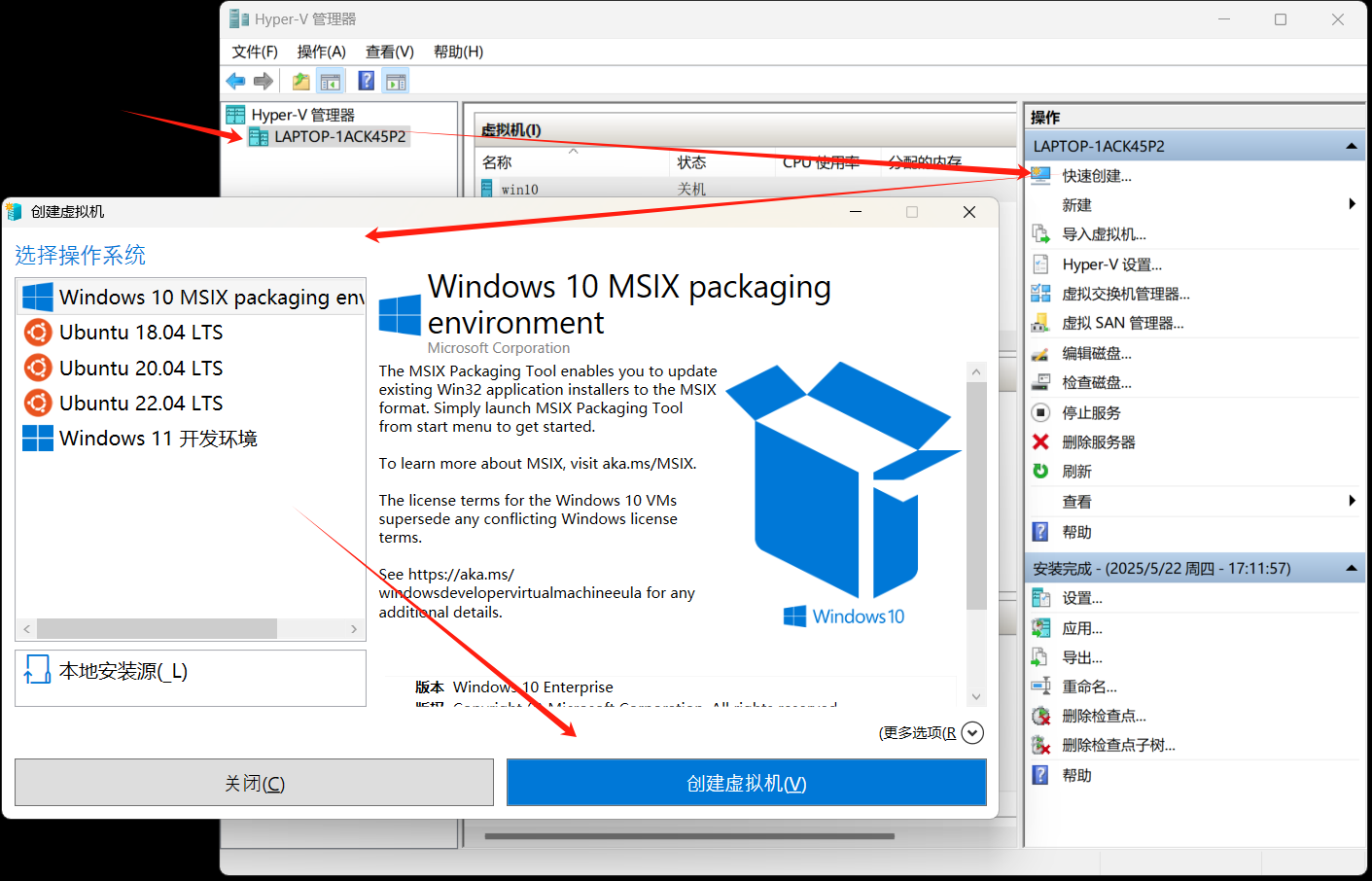Click the Windows 11 开发环境 logo icon
1372x881 pixels.
coord(38,439)
